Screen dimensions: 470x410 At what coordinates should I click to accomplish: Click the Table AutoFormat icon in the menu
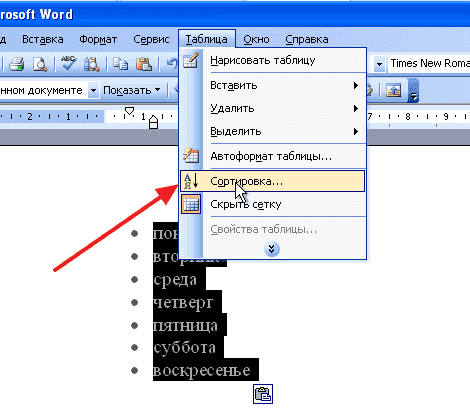[x=191, y=156]
